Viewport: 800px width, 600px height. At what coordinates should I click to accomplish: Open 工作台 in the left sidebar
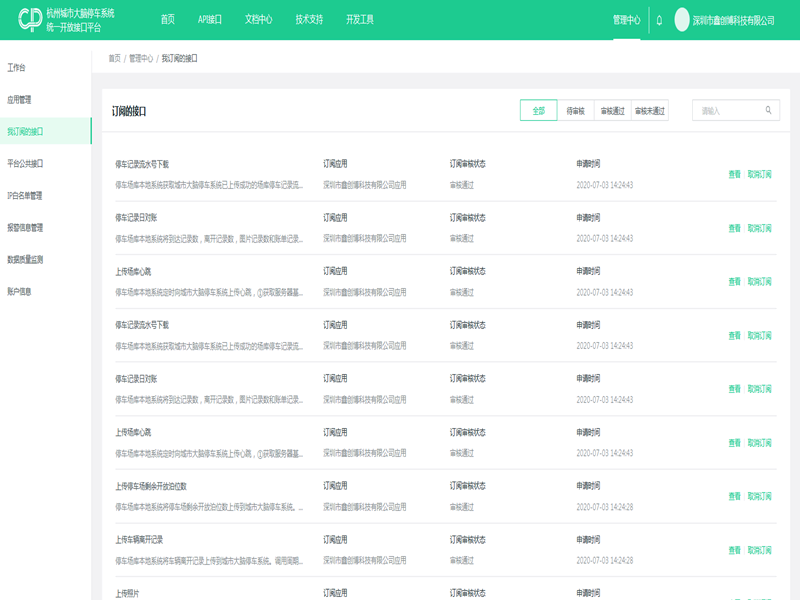click(x=17, y=68)
